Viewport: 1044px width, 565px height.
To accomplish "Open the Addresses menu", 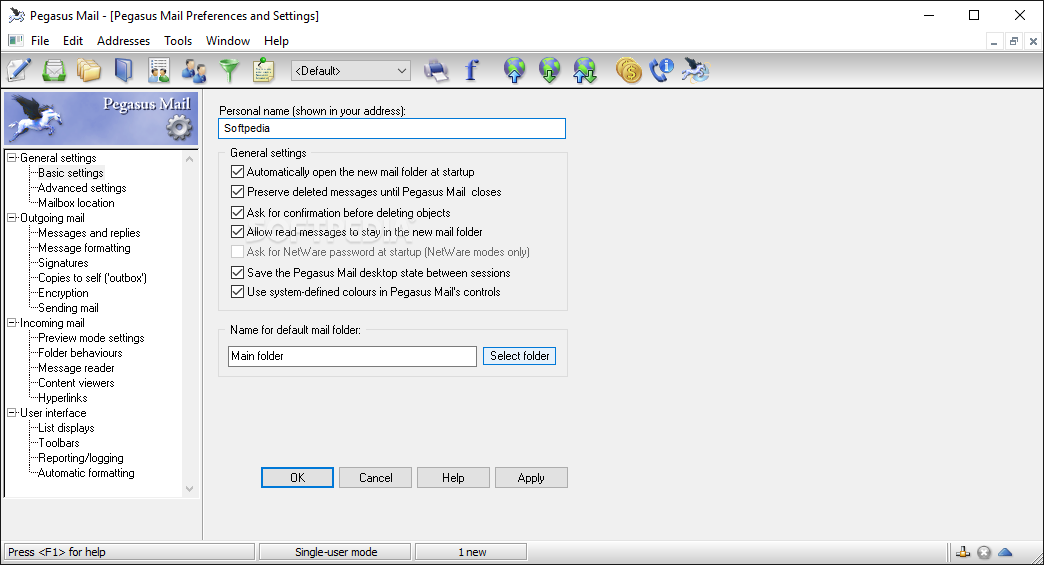I will click(x=123, y=41).
